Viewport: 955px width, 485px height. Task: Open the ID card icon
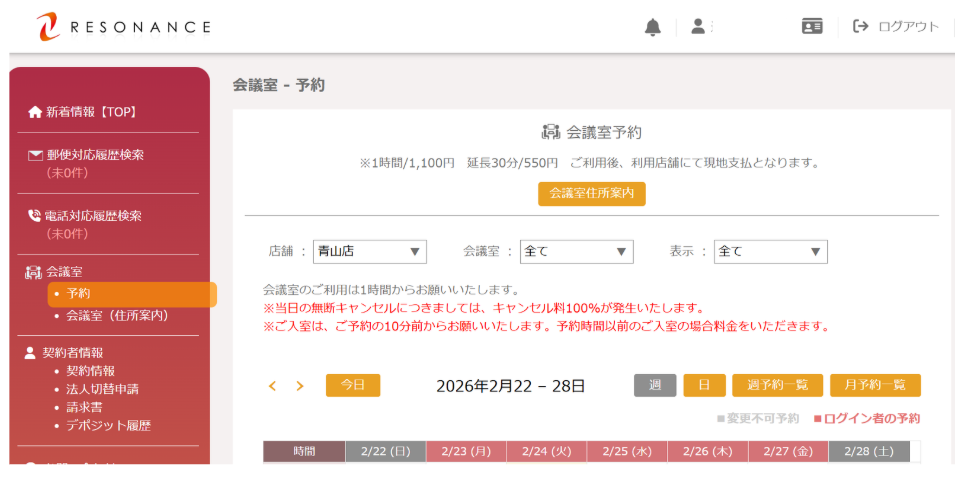[812, 26]
